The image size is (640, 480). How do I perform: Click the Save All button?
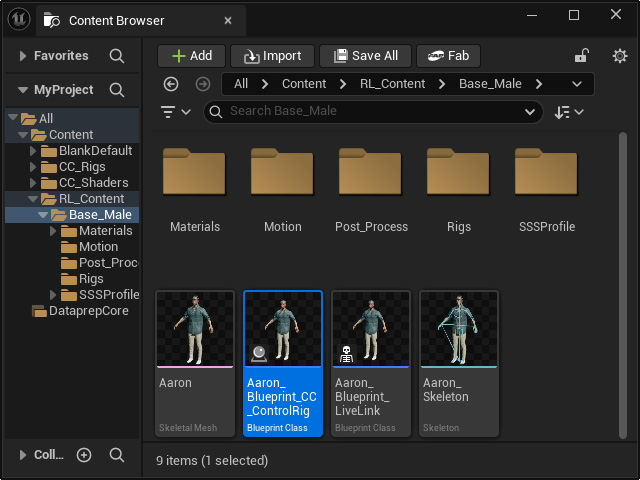pyautogui.click(x=365, y=56)
